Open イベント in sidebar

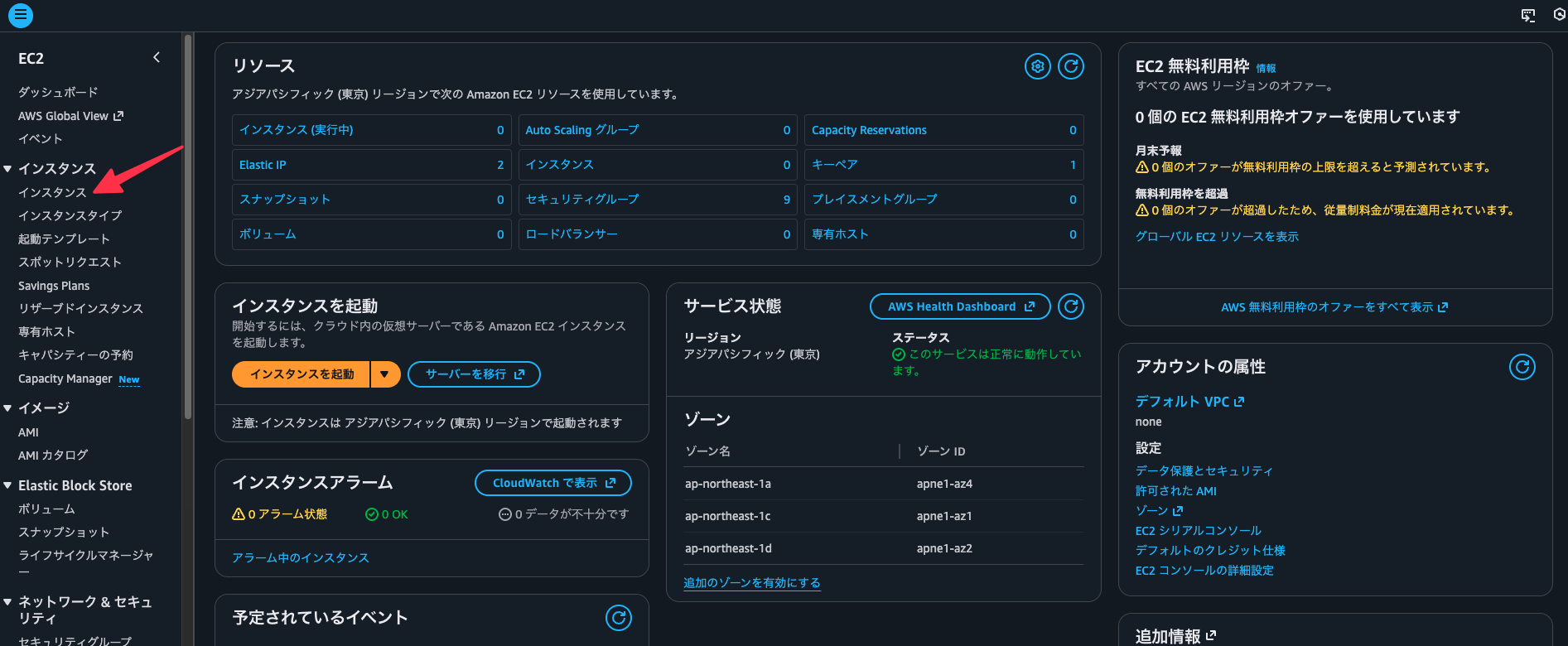coord(40,138)
